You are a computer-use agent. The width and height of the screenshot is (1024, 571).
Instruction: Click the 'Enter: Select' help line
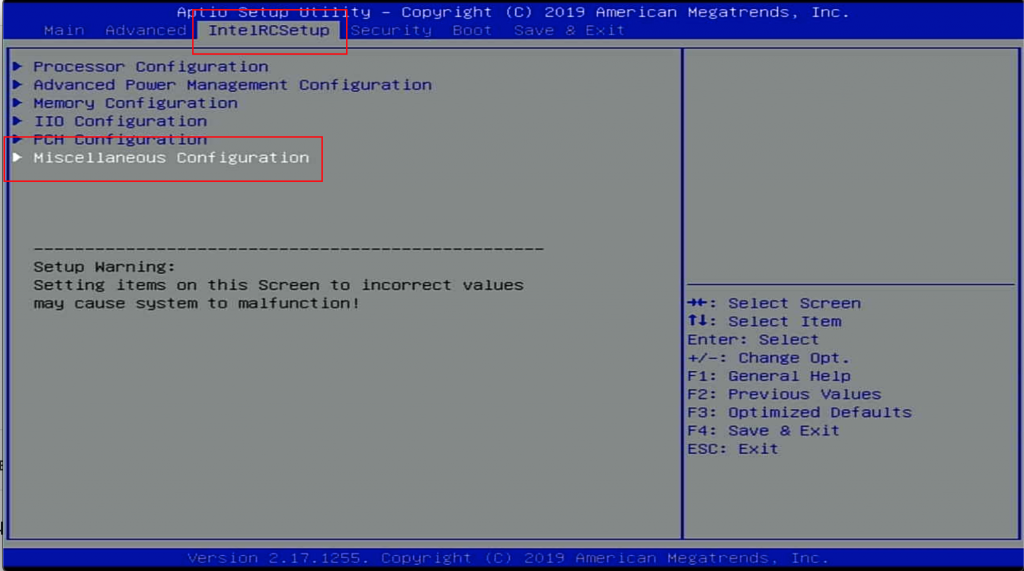click(x=752, y=340)
